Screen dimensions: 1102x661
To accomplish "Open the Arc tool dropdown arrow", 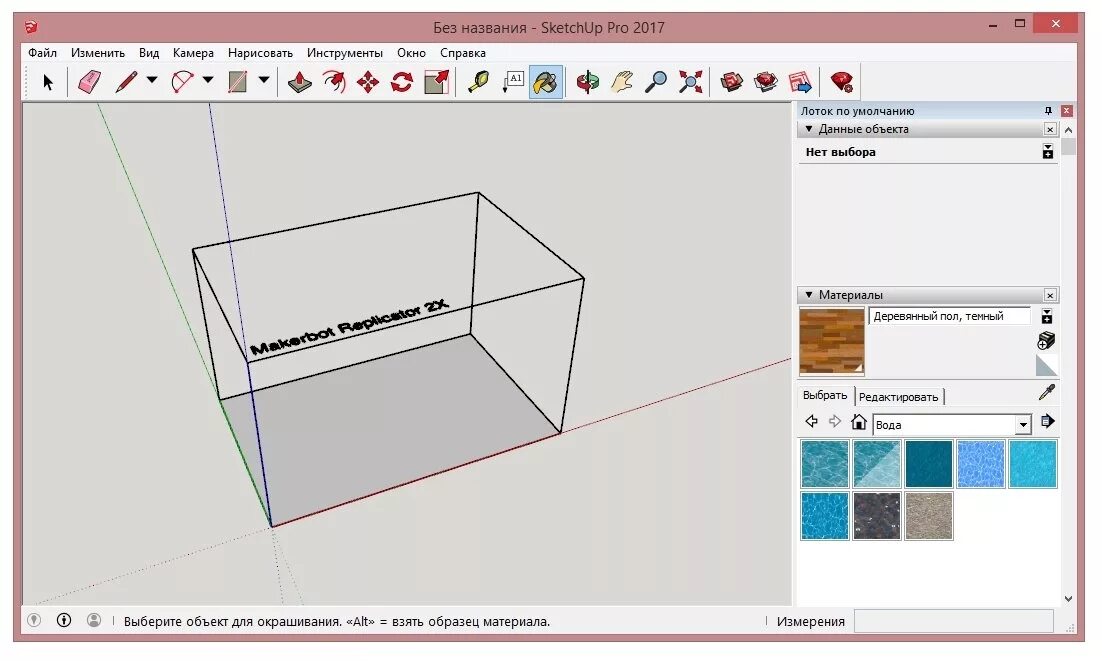I will pyautogui.click(x=208, y=81).
